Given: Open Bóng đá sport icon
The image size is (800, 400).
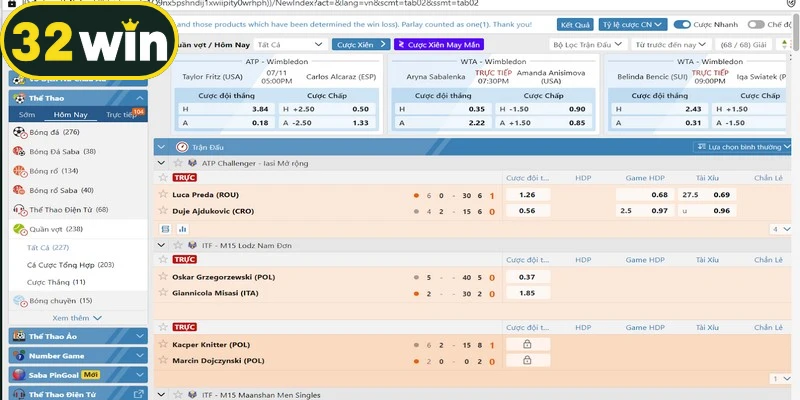Looking at the screenshot, I should coord(19,132).
